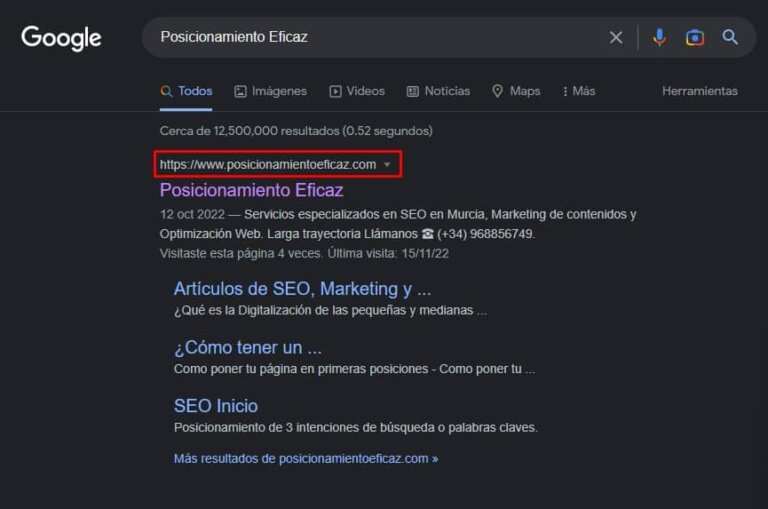Switch to the Imágenes tab

[270, 91]
